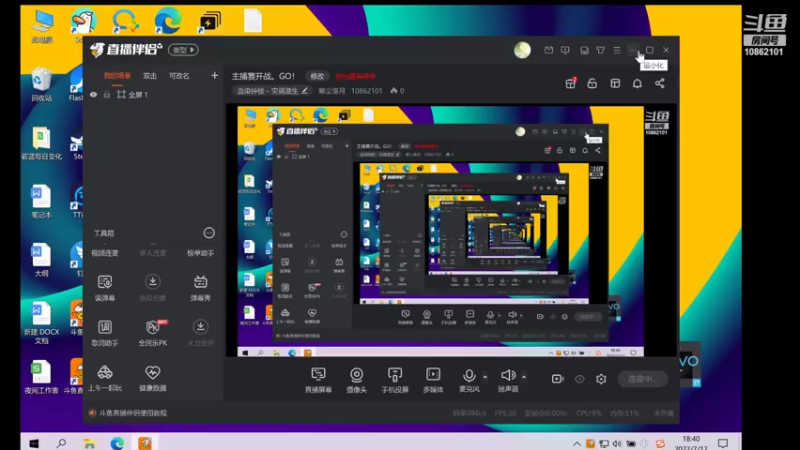Screen dimensions: 800x450
Task: Open the 读弹幕 tool
Action: pos(105,288)
